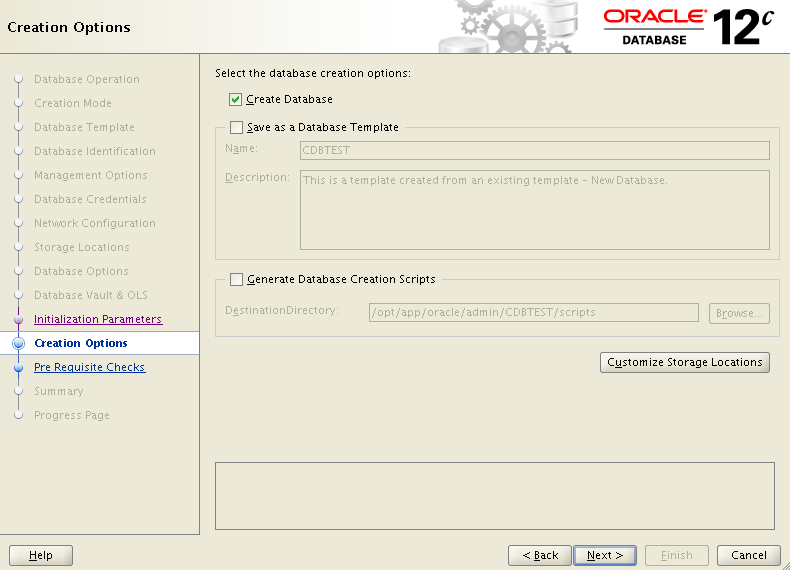Open Initialization Parameters step link
The image size is (790, 570).
pos(98,319)
